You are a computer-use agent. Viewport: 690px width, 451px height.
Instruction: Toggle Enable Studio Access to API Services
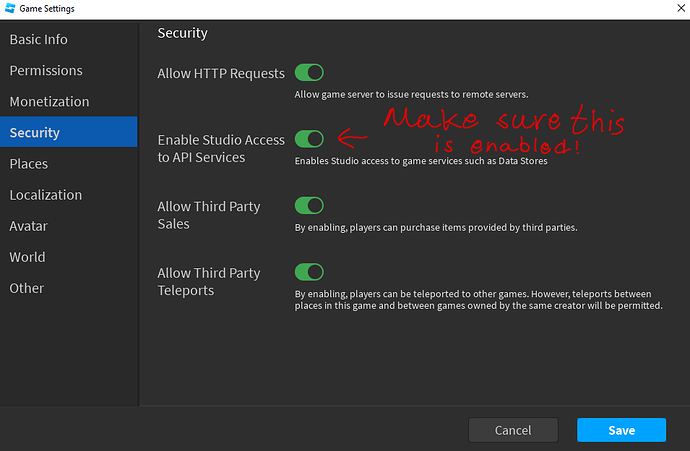point(309,139)
